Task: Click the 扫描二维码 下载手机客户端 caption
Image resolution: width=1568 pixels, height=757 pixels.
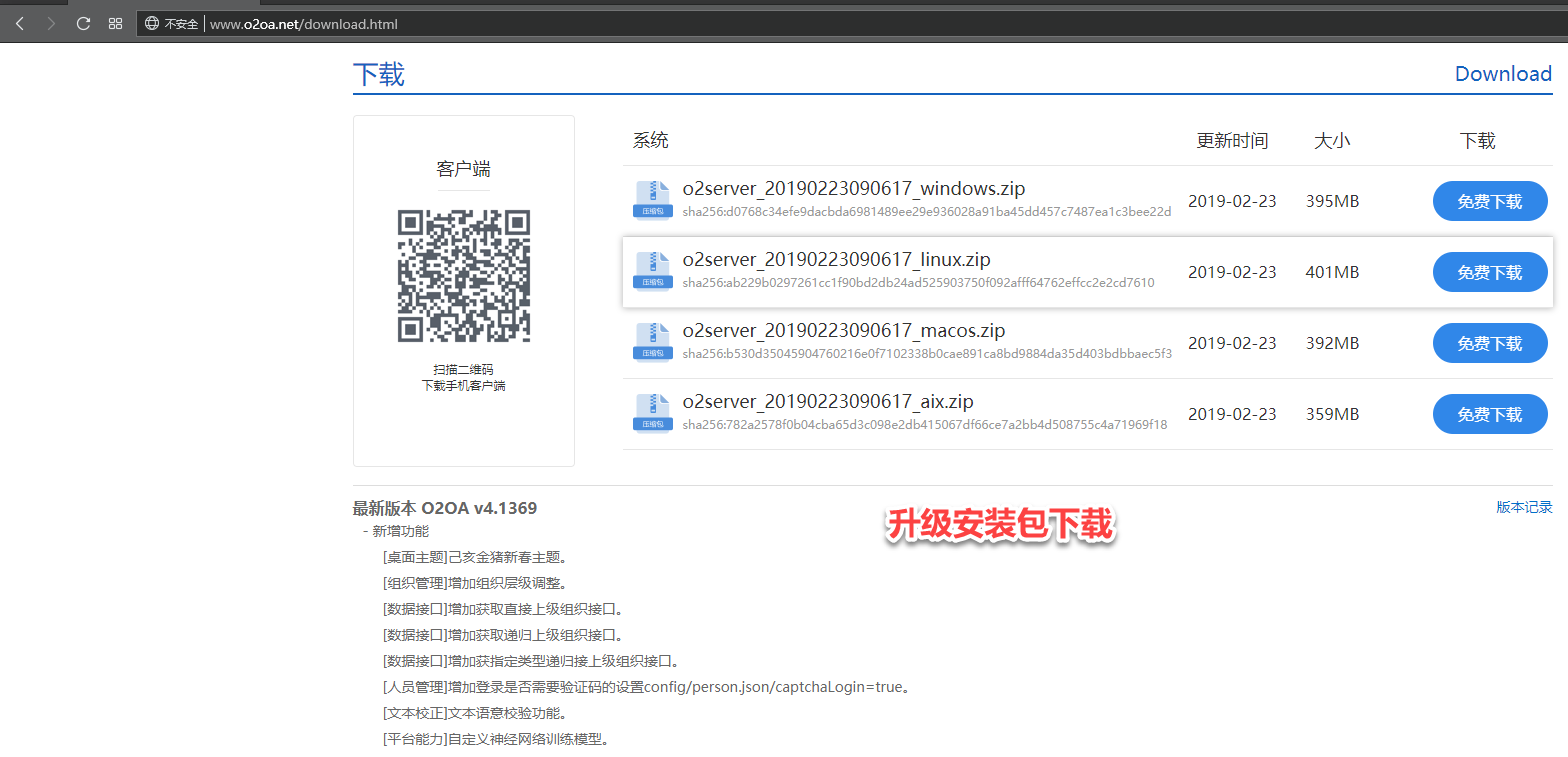Action: coord(464,377)
